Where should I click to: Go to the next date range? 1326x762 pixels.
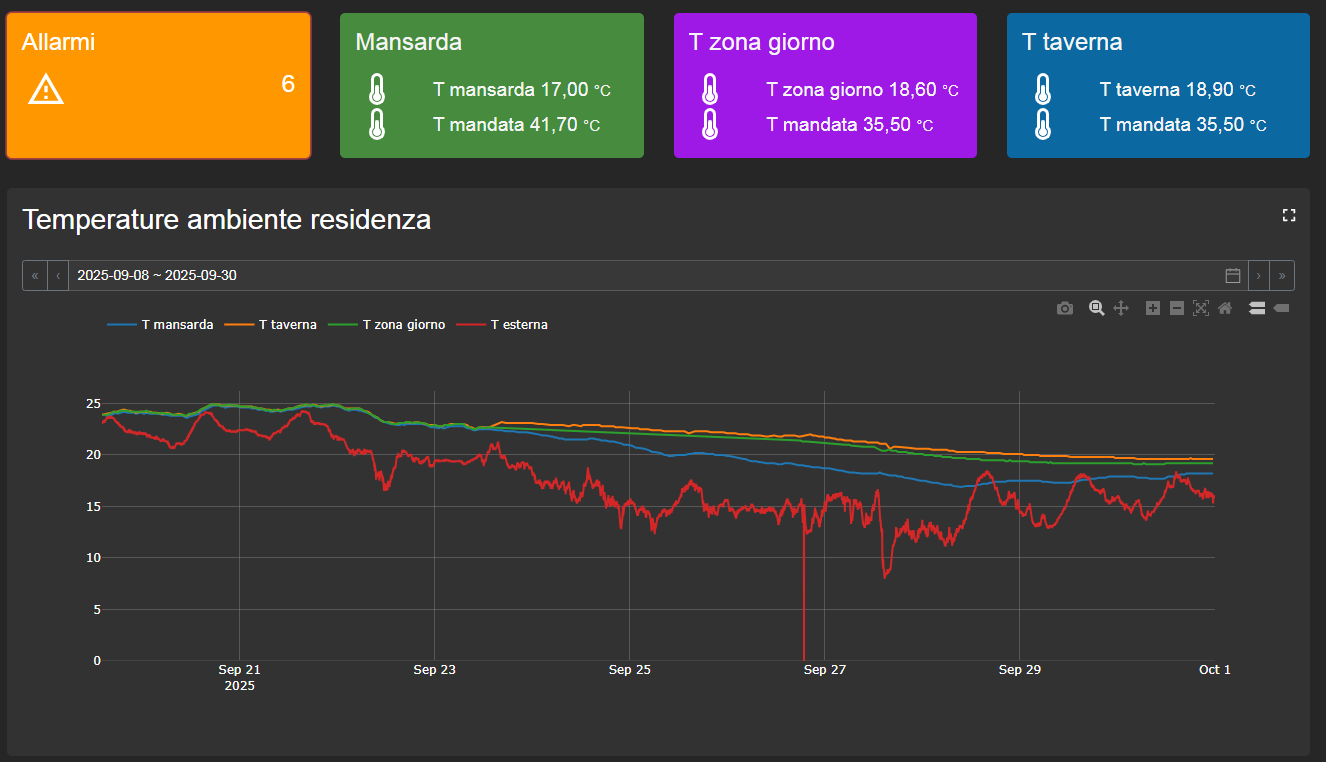pos(1259,275)
